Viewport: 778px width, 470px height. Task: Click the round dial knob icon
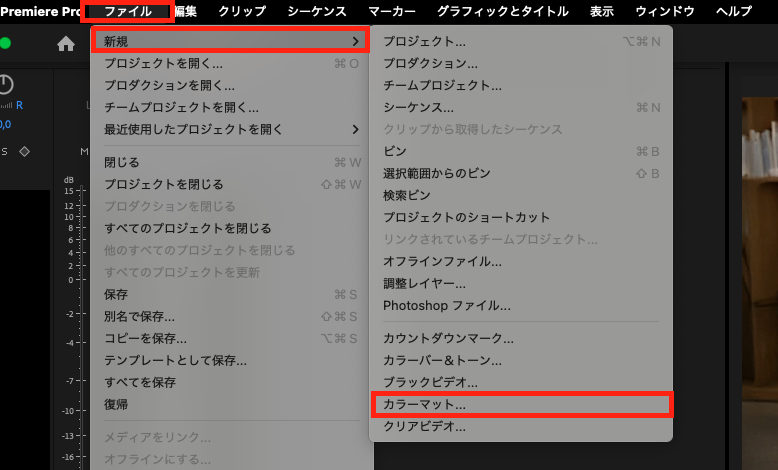6,84
